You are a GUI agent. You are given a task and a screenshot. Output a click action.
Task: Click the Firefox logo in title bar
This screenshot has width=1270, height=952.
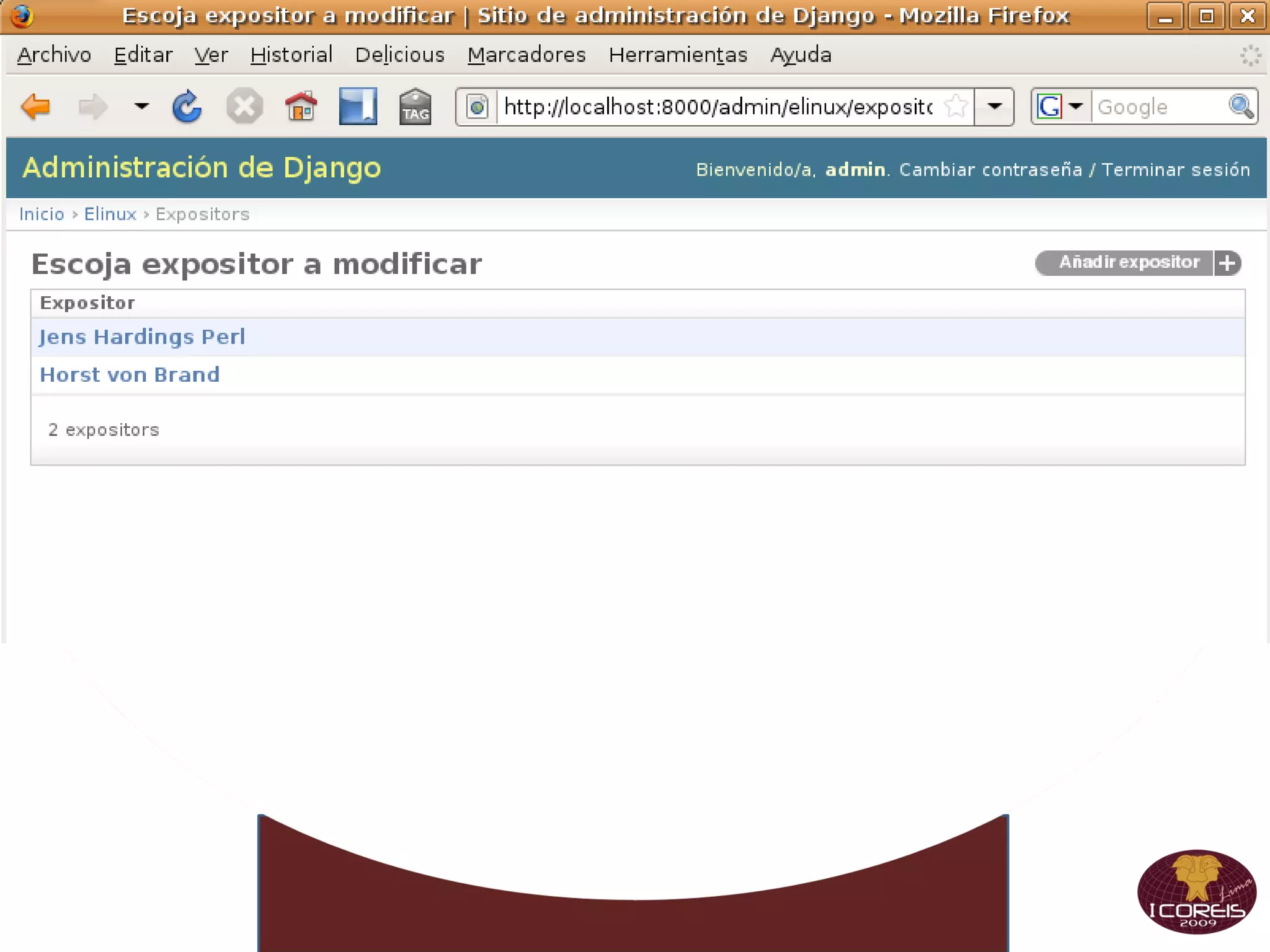[22, 16]
